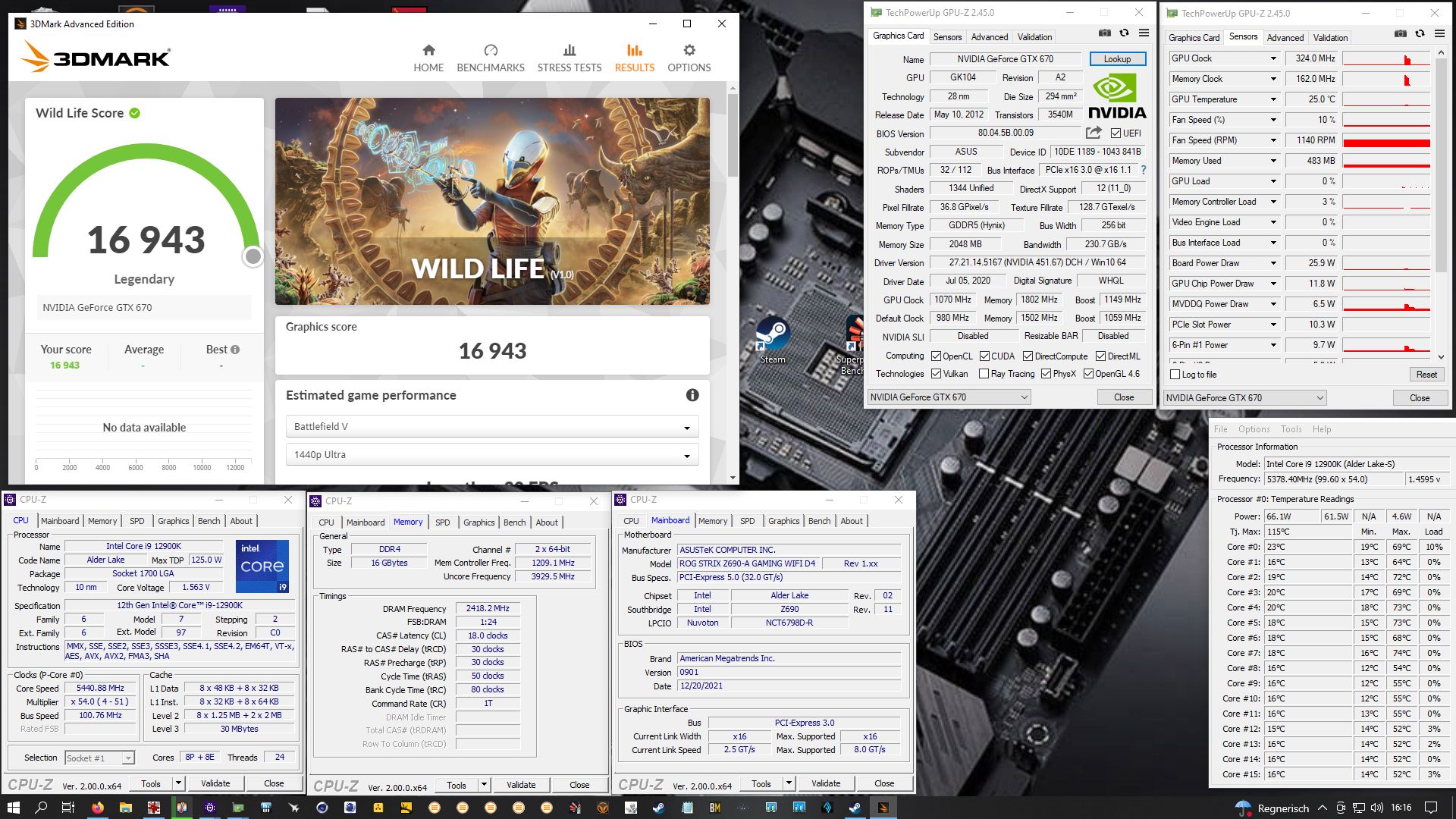
Task: Toggle PhysX checkbox in GPU-Z
Action: pyautogui.click(x=1046, y=374)
